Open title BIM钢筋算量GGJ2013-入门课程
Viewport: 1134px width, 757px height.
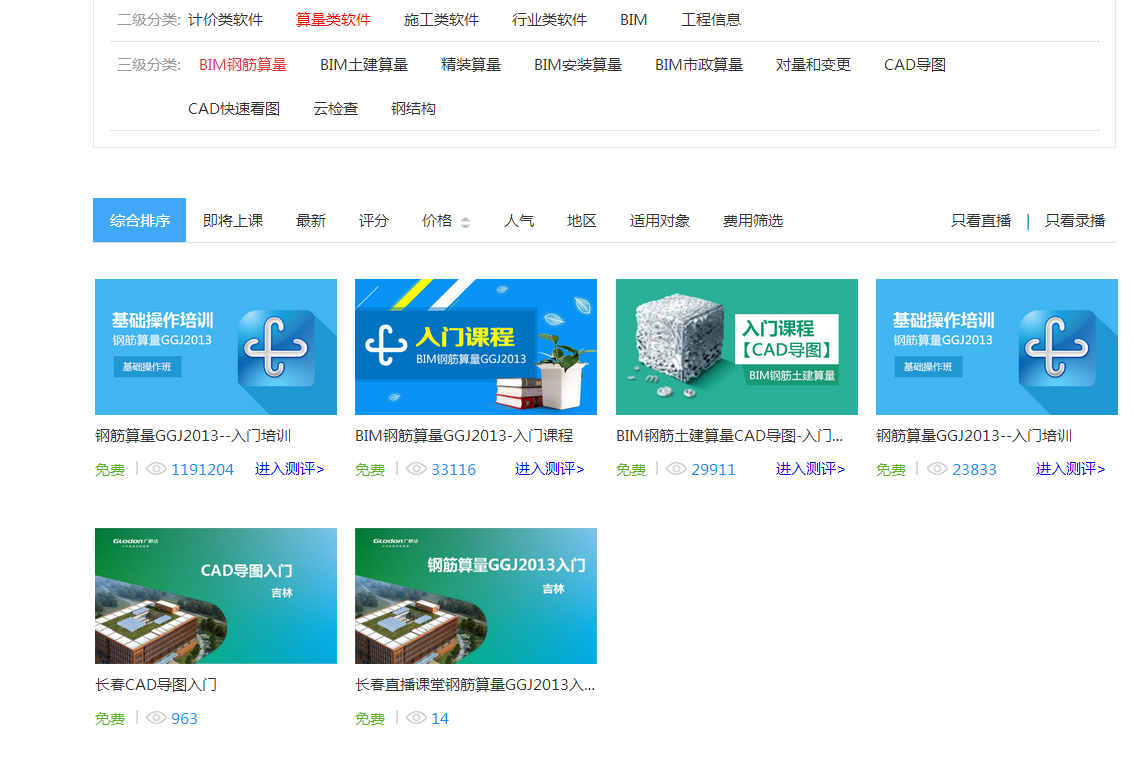pos(464,436)
